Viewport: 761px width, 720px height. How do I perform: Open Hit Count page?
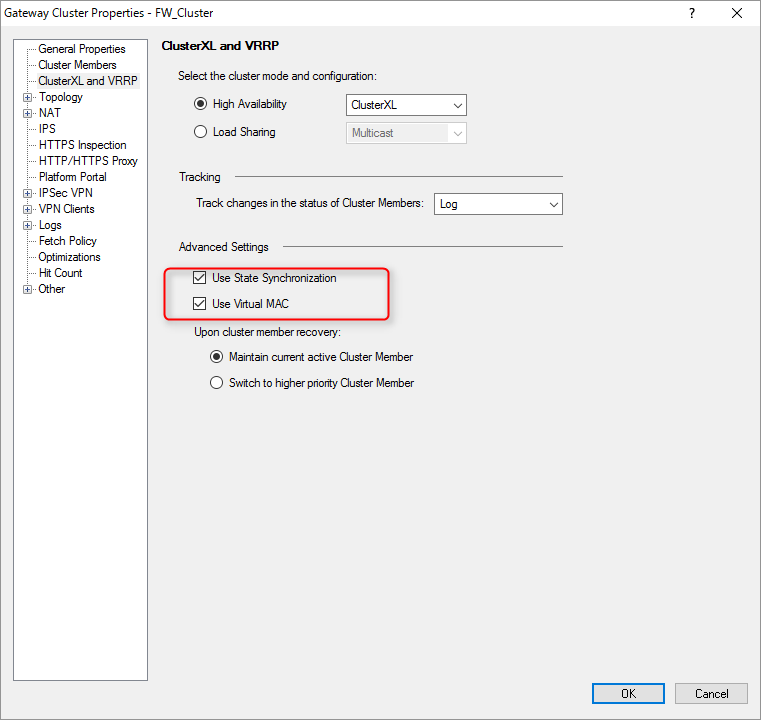[60, 273]
